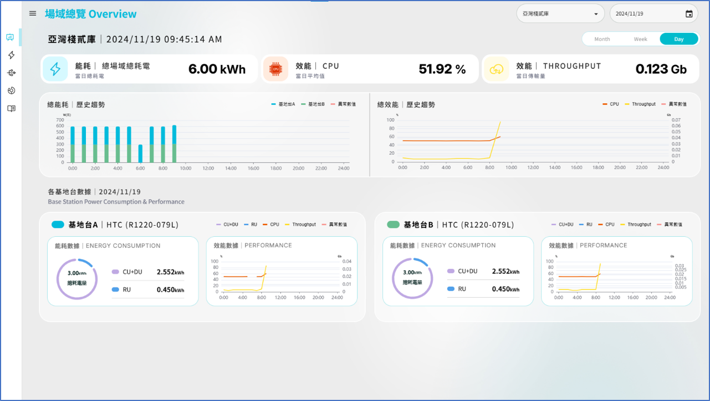The image size is (710, 401).
Task: Click base station B green color badge
Action: click(393, 225)
